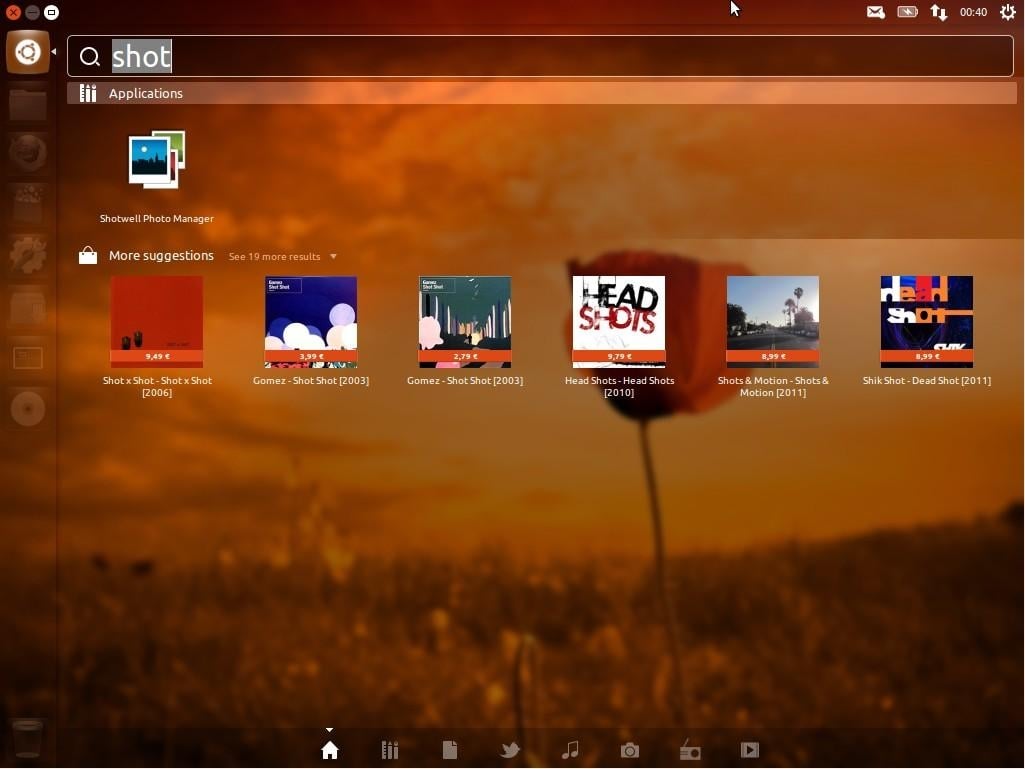The image size is (1025, 769).
Task: Open the Photos lens camera icon
Action: (629, 750)
